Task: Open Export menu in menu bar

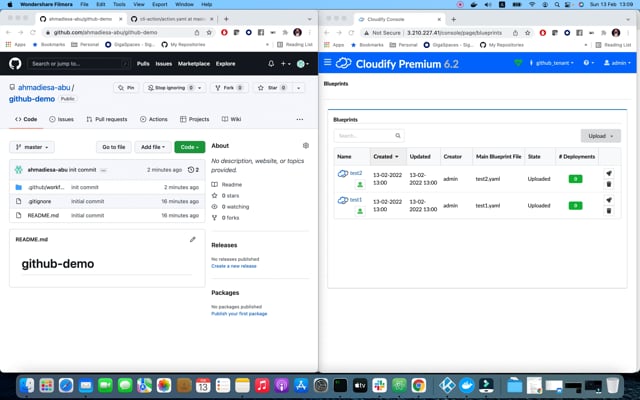Action: (160, 4)
